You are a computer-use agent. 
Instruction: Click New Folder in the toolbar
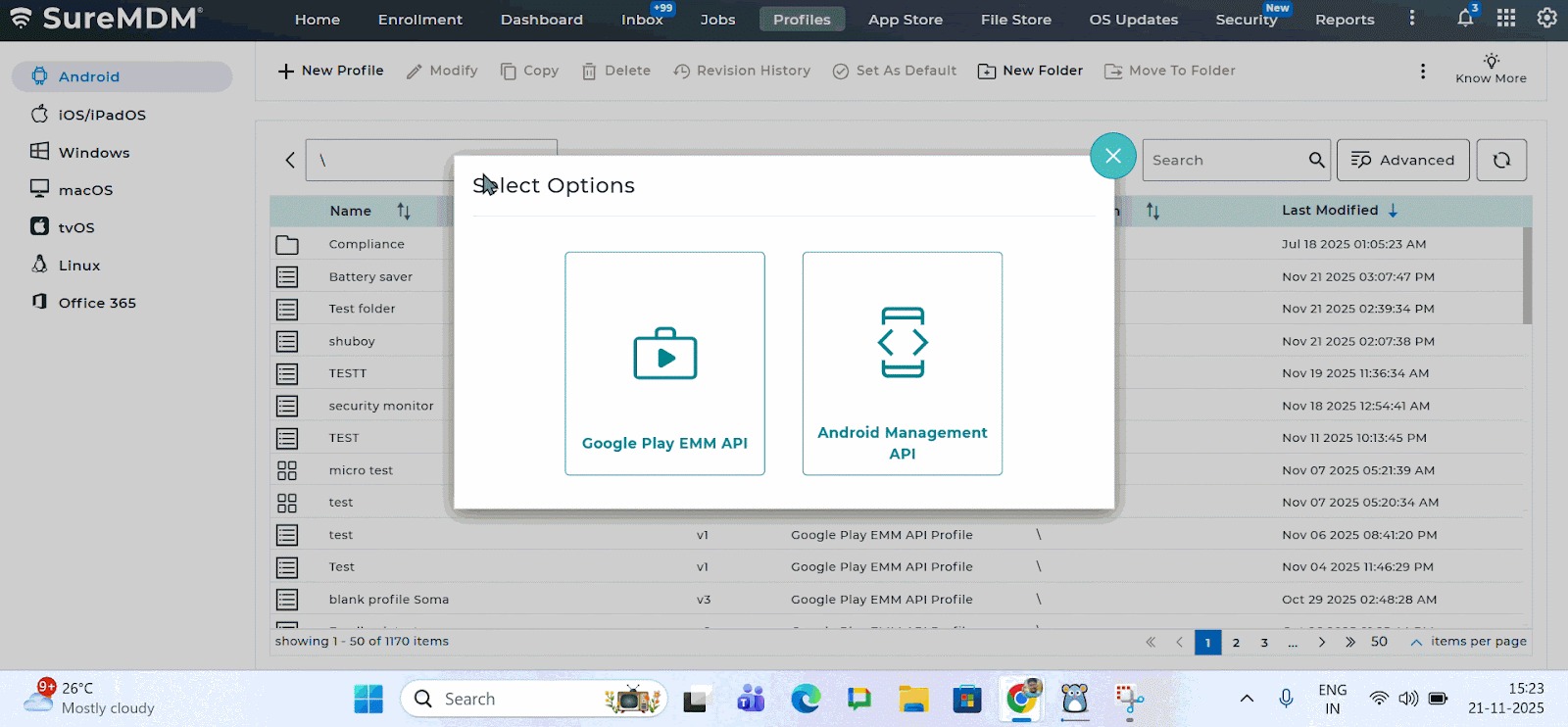[1030, 71]
